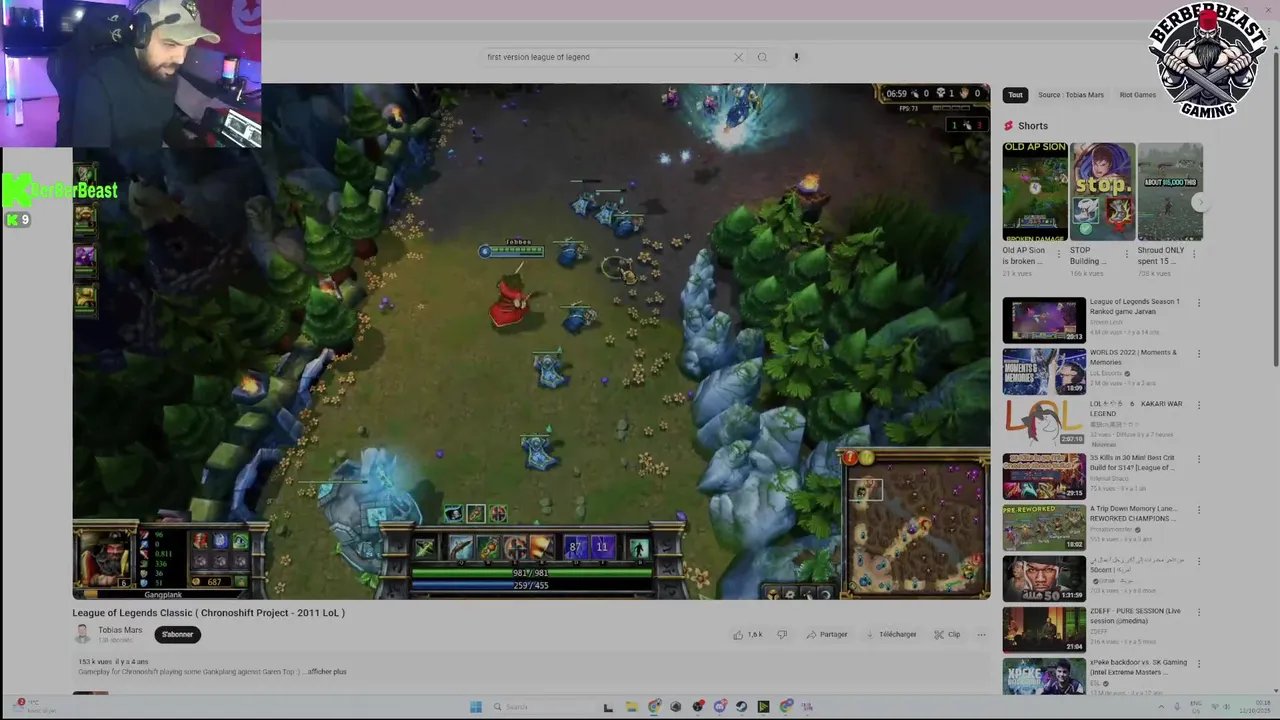Click the Gangplank champion portrait in HUD

point(104,559)
